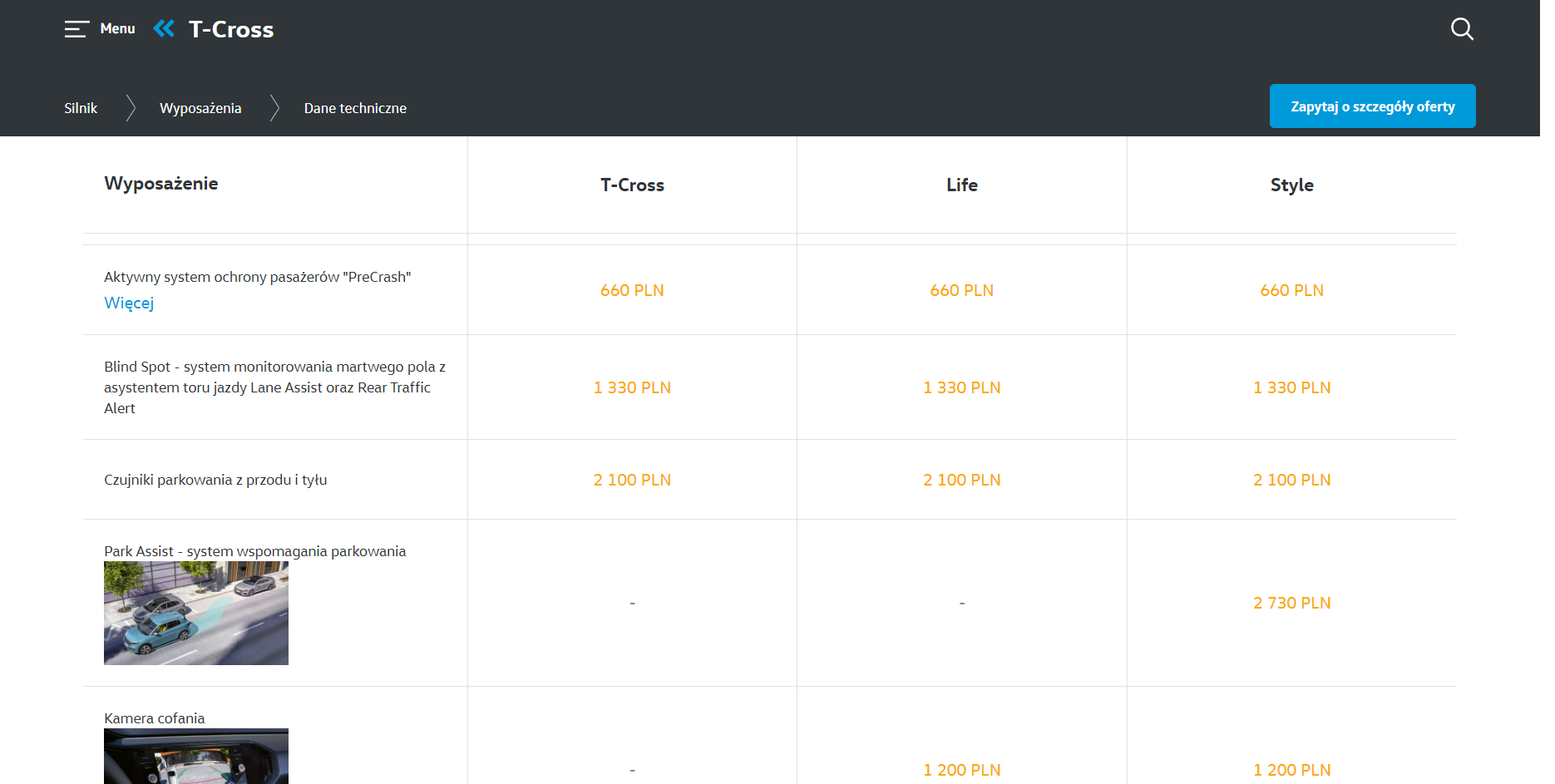Click the 2 100 PLN price under Style
The width and height of the screenshot is (1555, 784).
point(1291,480)
